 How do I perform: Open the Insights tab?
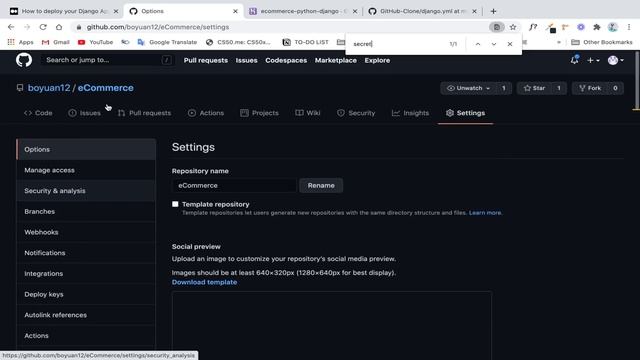click(410, 113)
